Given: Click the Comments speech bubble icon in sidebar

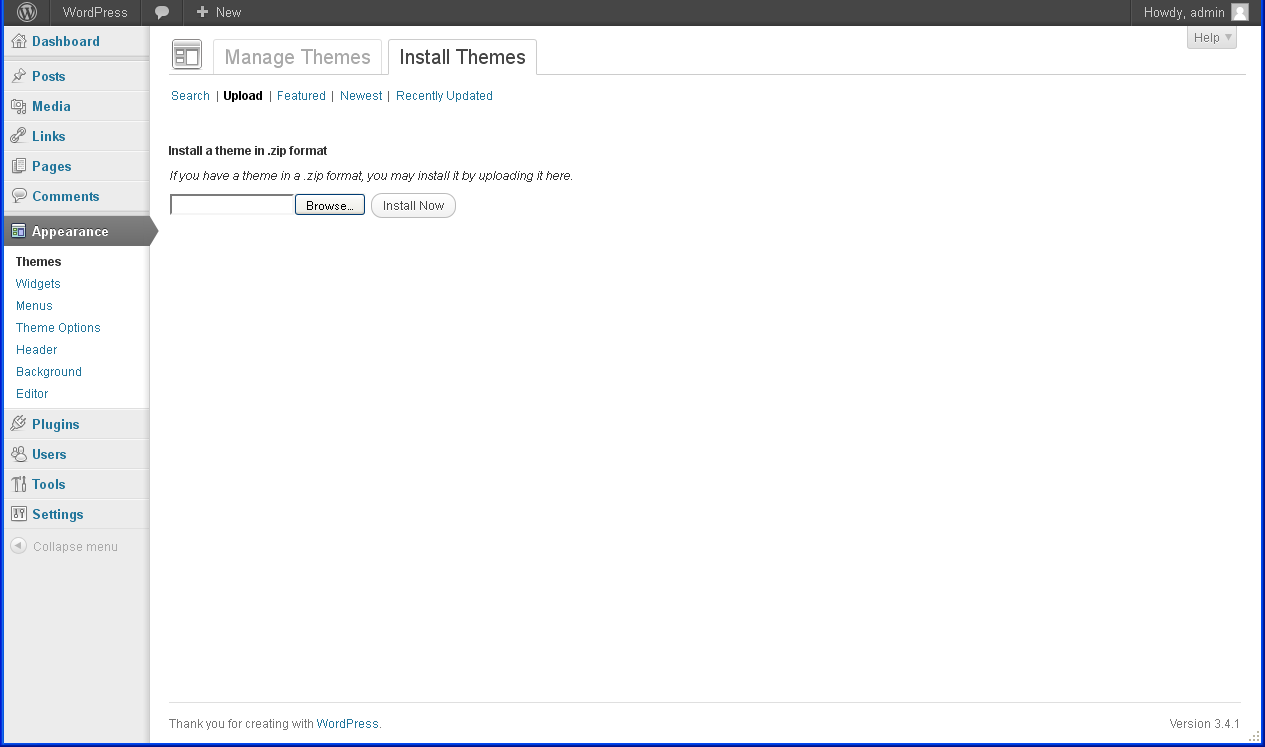Looking at the screenshot, I should [x=19, y=196].
